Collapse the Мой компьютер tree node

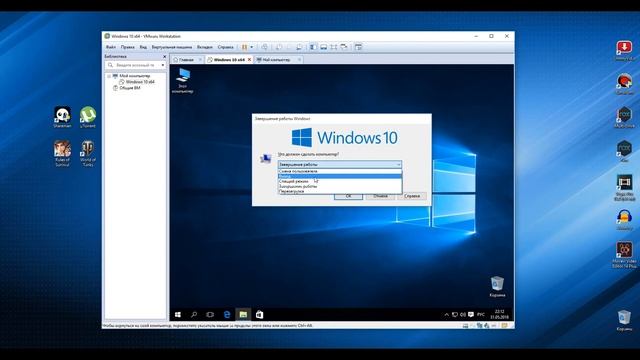pos(109,76)
